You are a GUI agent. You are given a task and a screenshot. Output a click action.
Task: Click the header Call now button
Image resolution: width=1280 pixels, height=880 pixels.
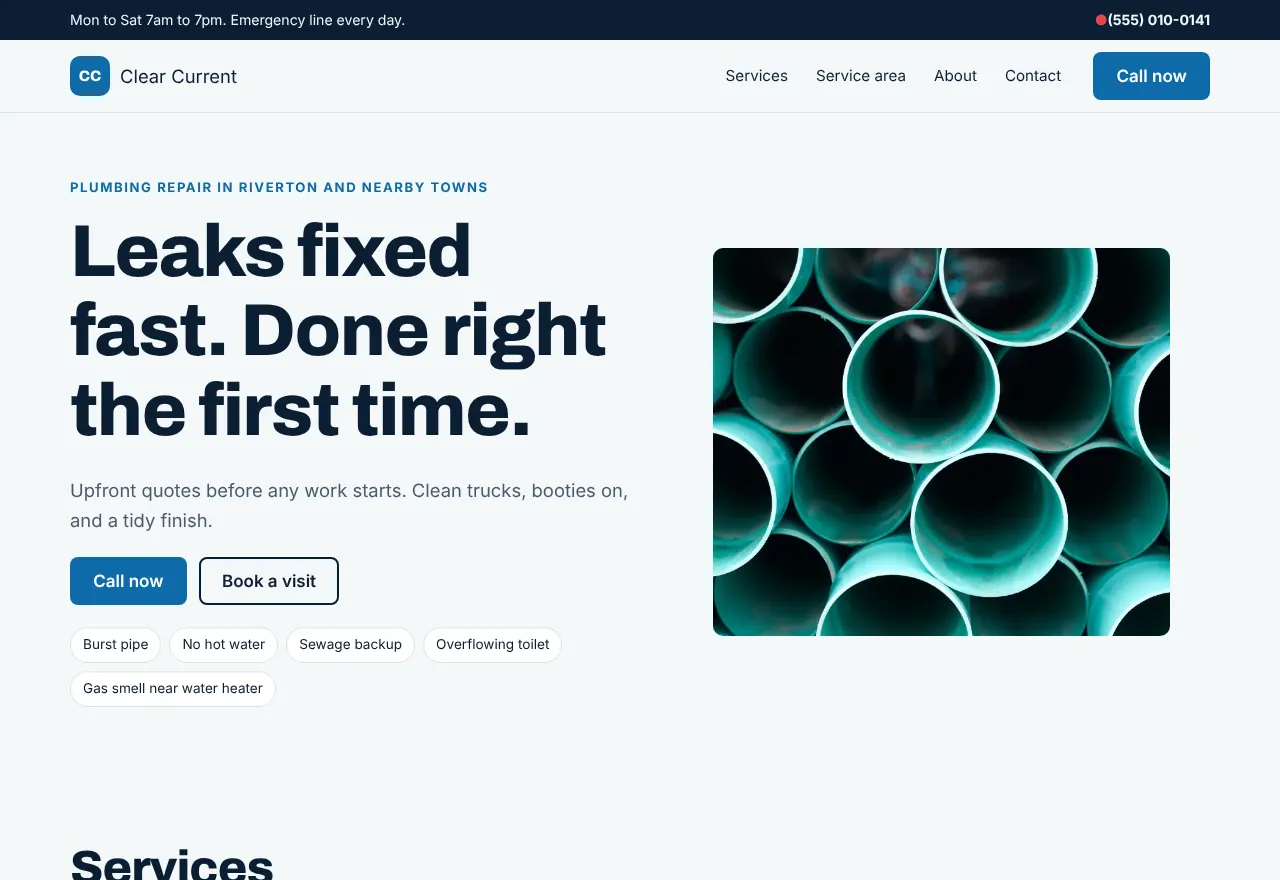[1151, 76]
